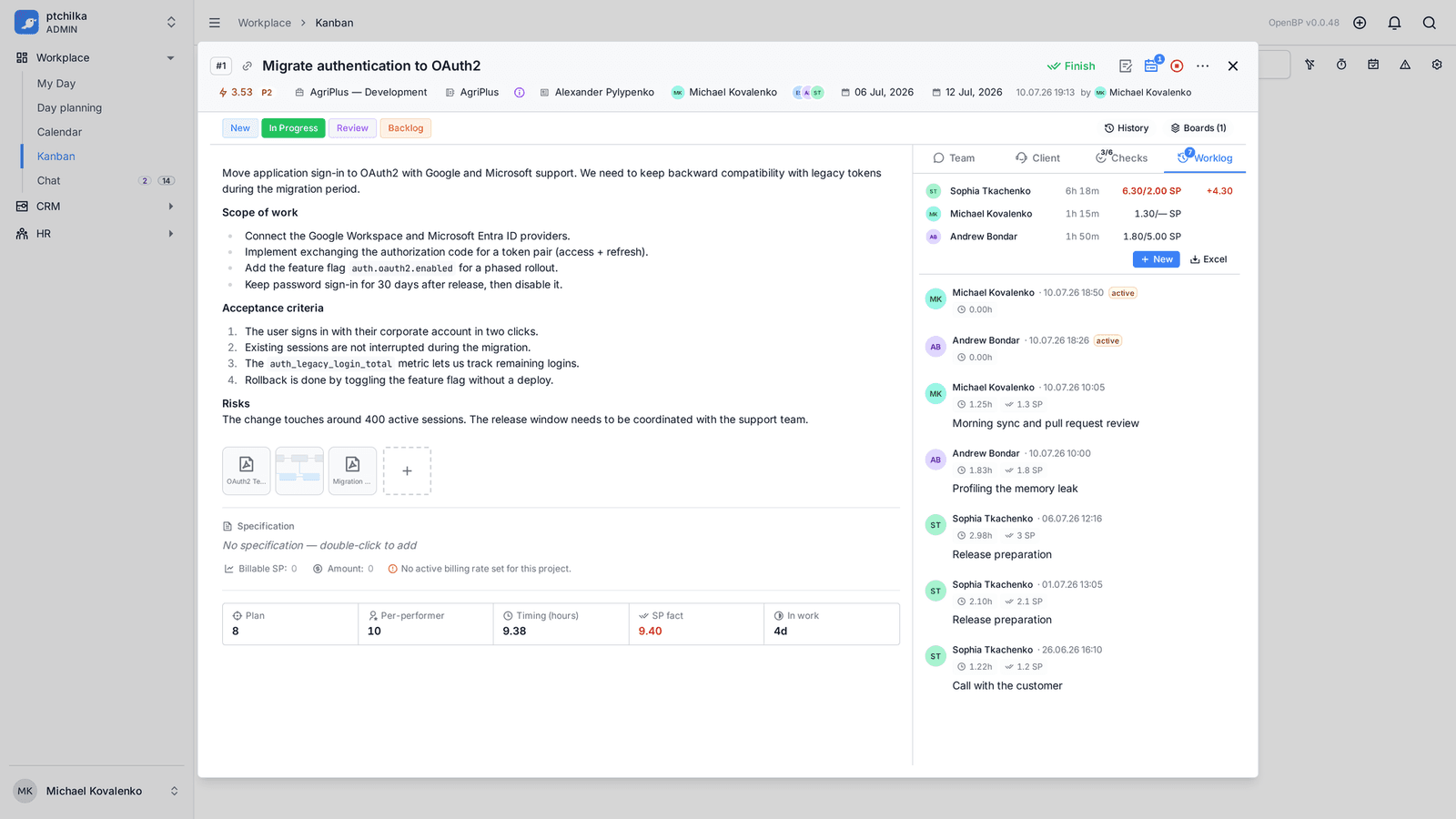Viewport: 1456px width, 819px height.
Task: Open Calendar in sidebar
Action: coord(59,132)
